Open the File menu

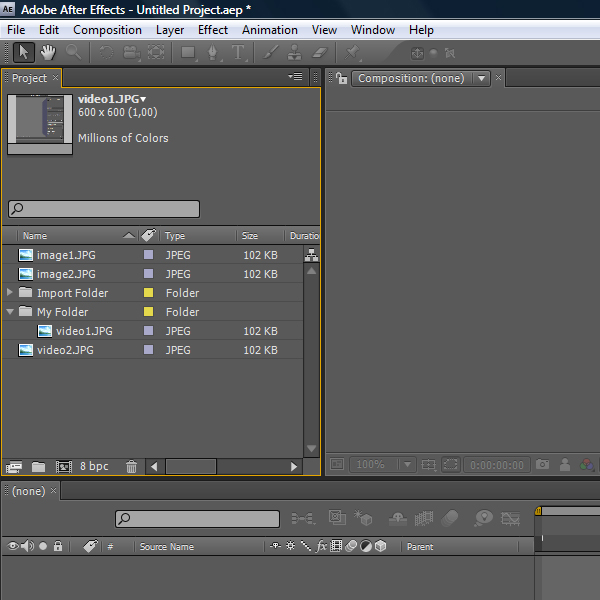(x=16, y=30)
